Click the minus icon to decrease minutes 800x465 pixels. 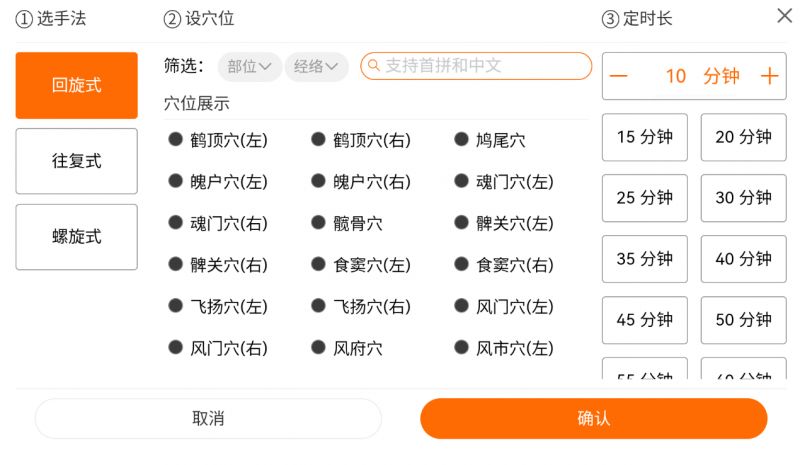(x=619, y=77)
